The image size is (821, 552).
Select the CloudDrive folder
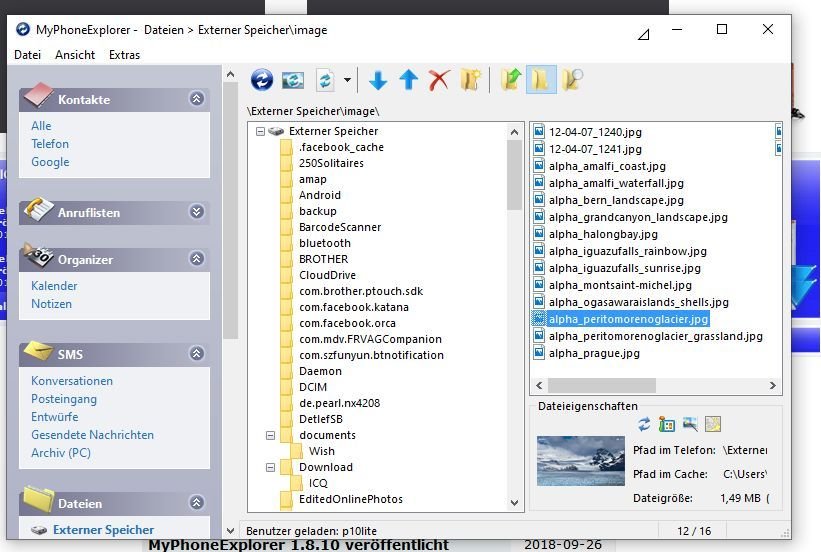(327, 275)
